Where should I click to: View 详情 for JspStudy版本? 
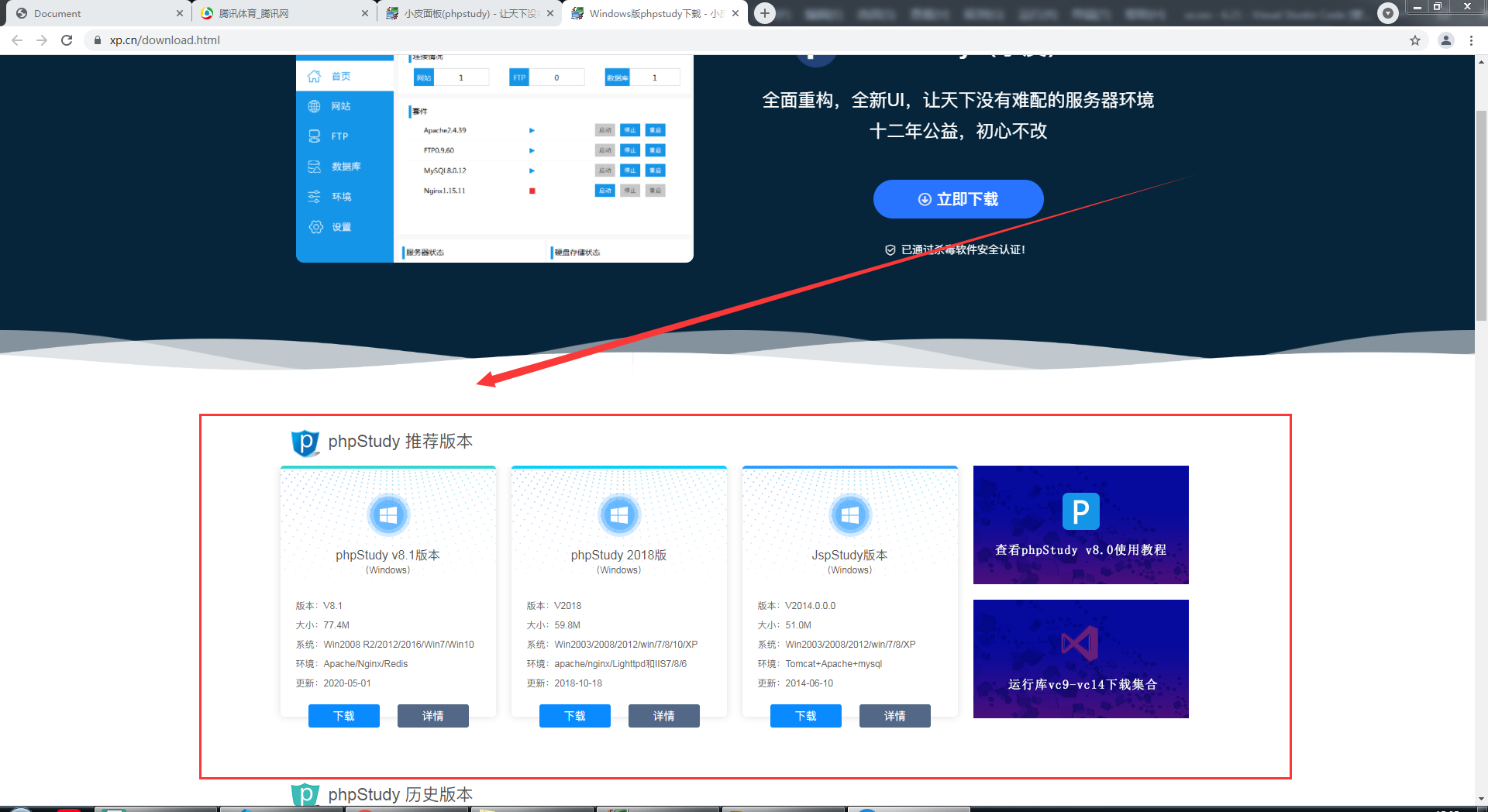[x=894, y=716]
